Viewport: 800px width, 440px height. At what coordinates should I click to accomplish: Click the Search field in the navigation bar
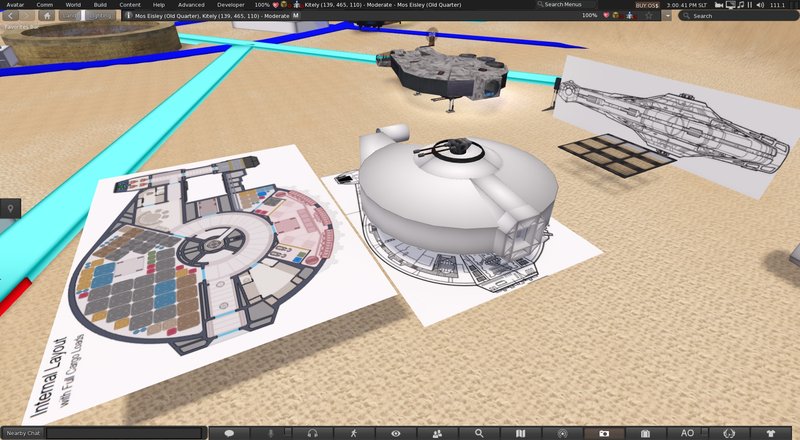[x=737, y=16]
